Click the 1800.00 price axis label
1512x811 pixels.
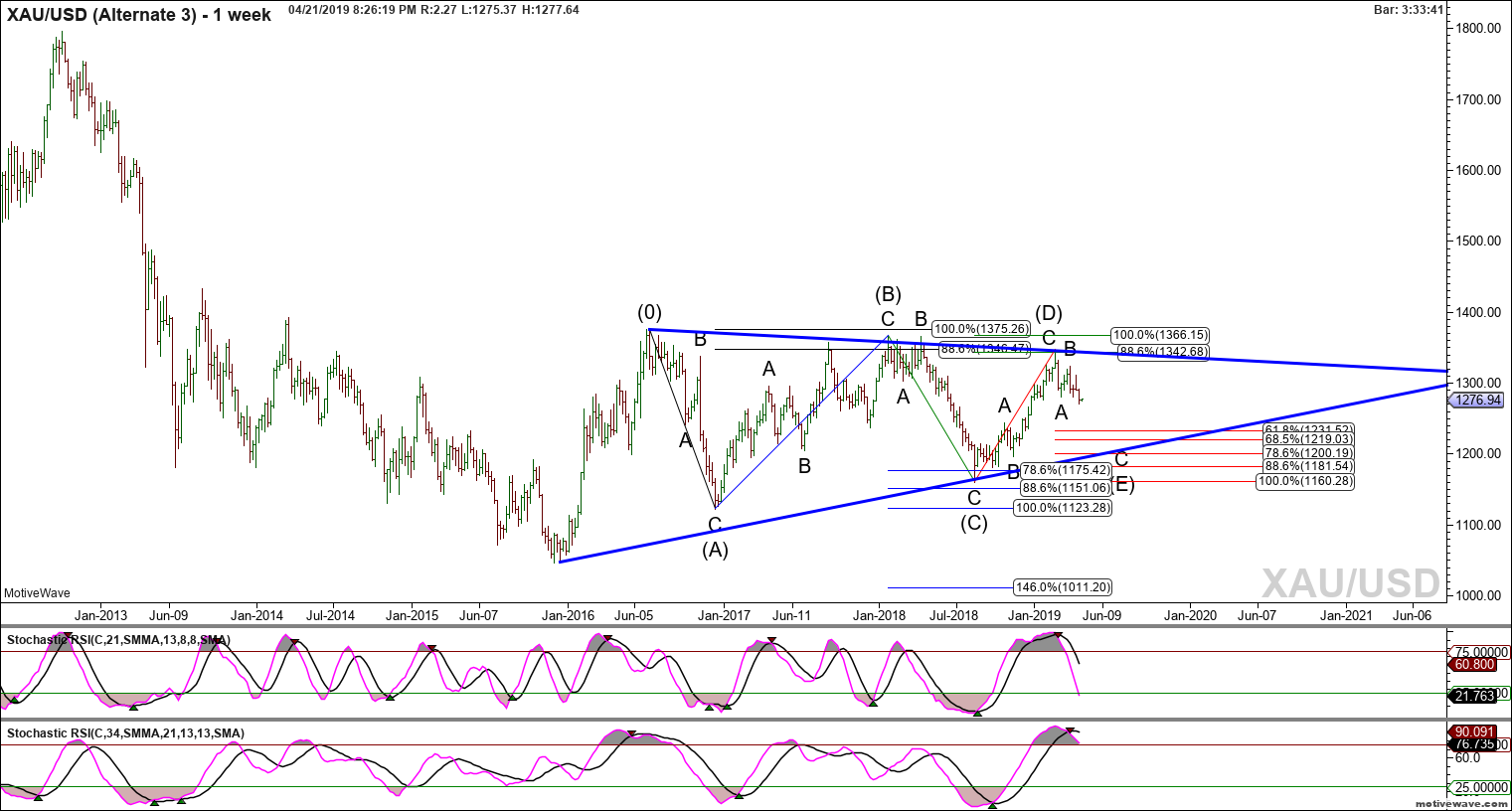(1479, 29)
